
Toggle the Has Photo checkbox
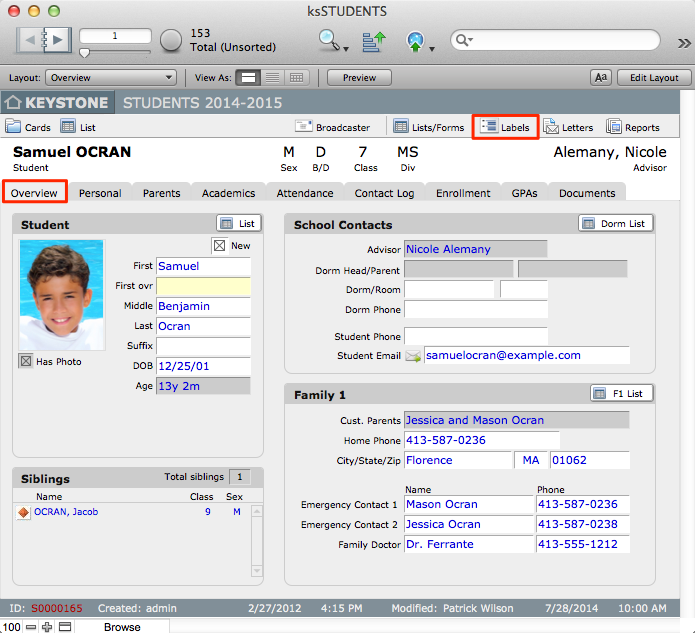point(26,361)
